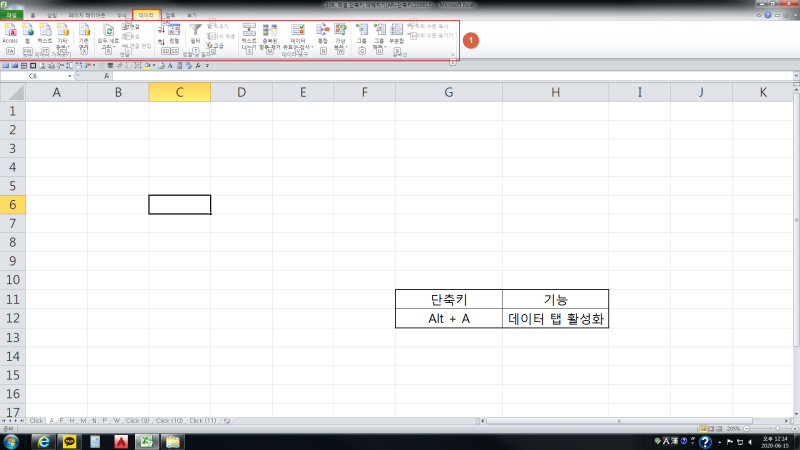
Task: Open the Connections (연결) button
Action: [x=131, y=27]
